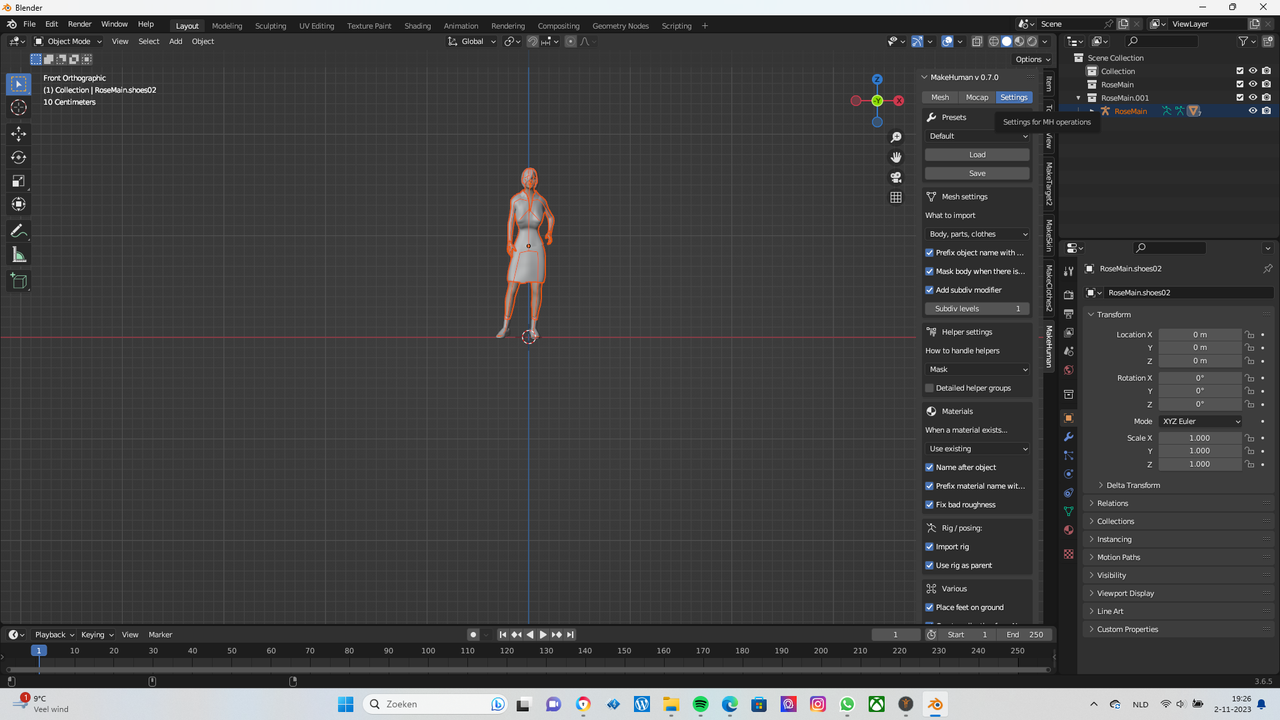Click the viewport zoom magnifier icon

point(896,137)
